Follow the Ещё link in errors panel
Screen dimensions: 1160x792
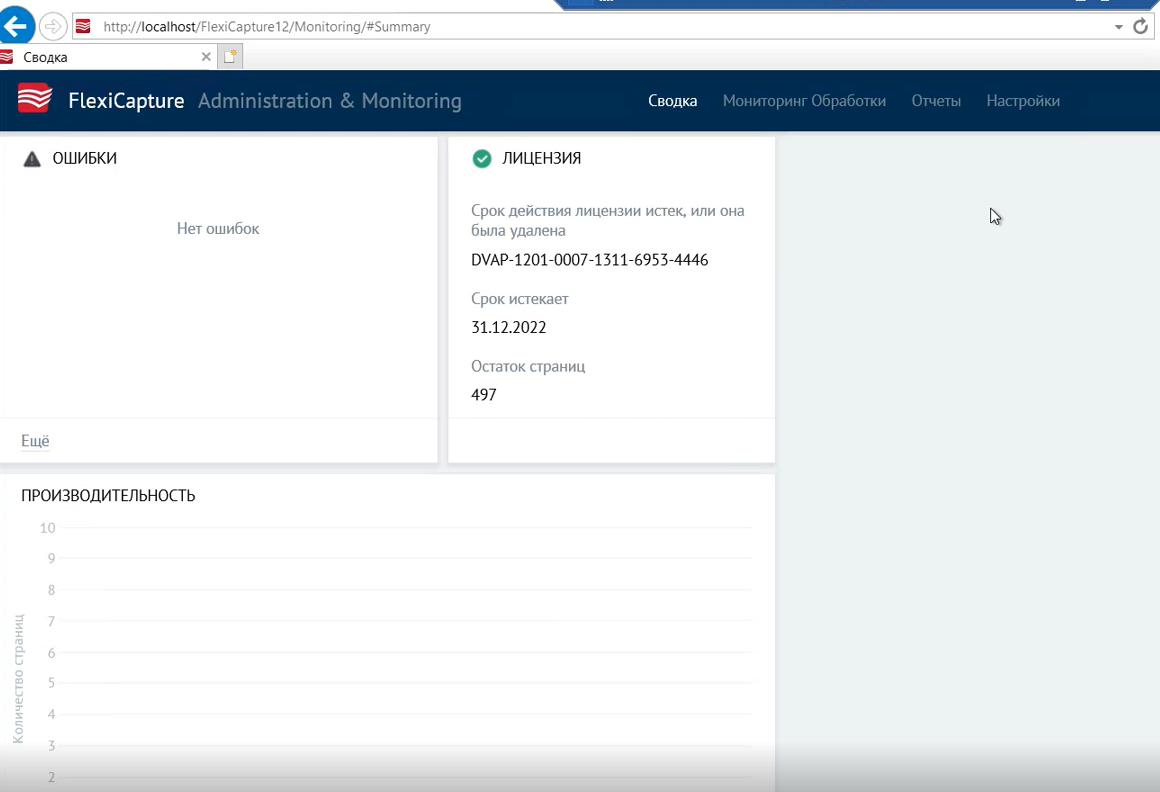36,441
